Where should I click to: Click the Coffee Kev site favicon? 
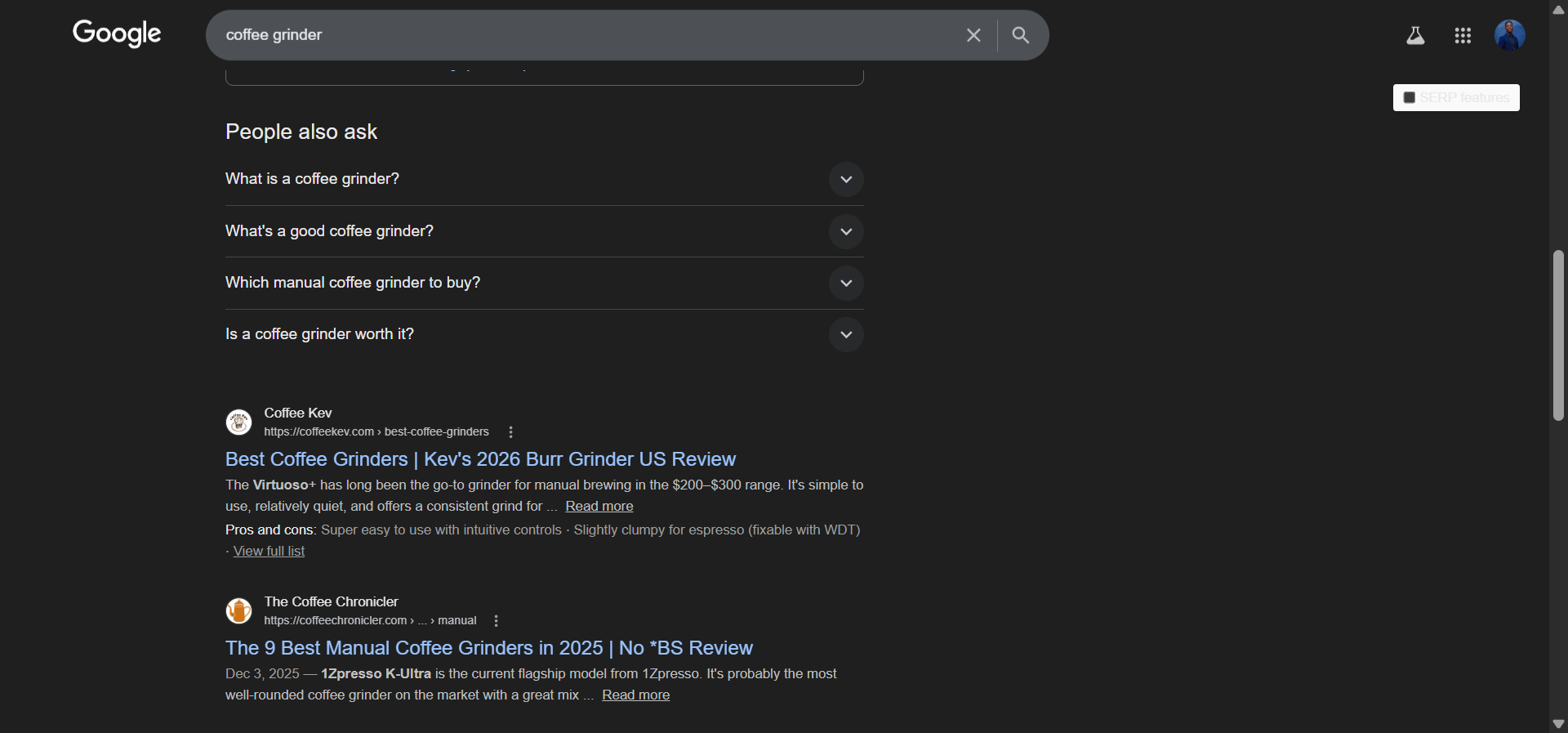[x=238, y=422]
